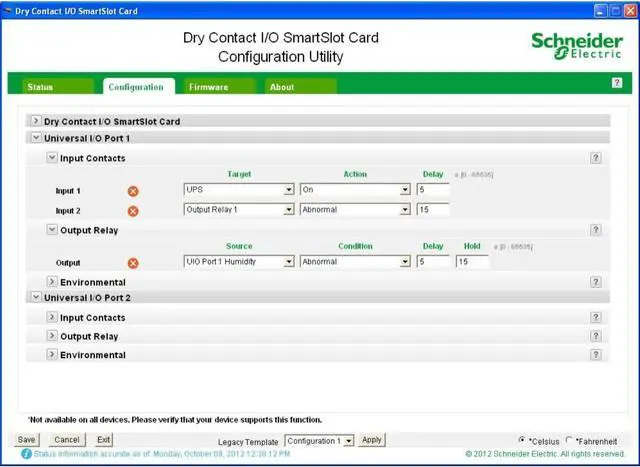Click the Apply button
Screen dimensions: 640x467
pyautogui.click(x=372, y=440)
